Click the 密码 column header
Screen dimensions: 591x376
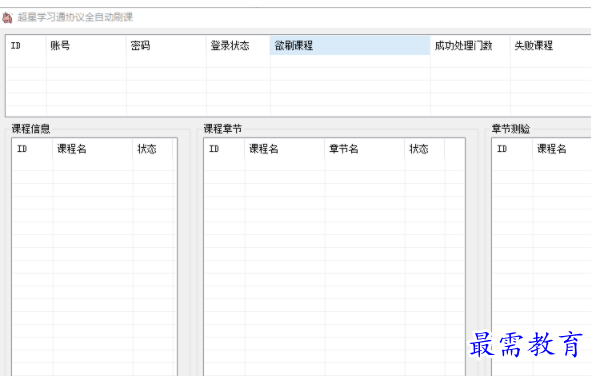[x=166, y=46]
